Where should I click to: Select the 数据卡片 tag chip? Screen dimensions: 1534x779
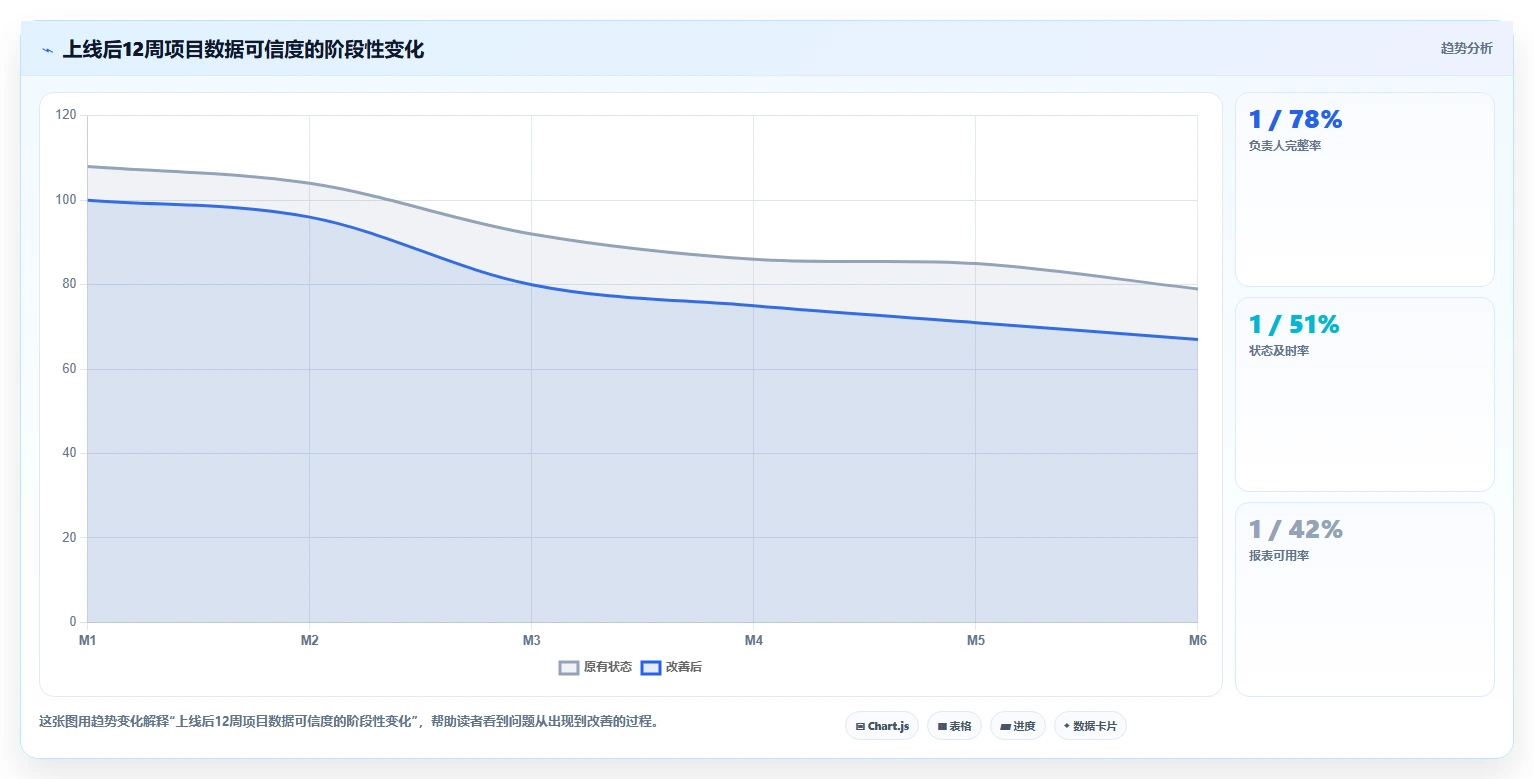(x=1090, y=726)
